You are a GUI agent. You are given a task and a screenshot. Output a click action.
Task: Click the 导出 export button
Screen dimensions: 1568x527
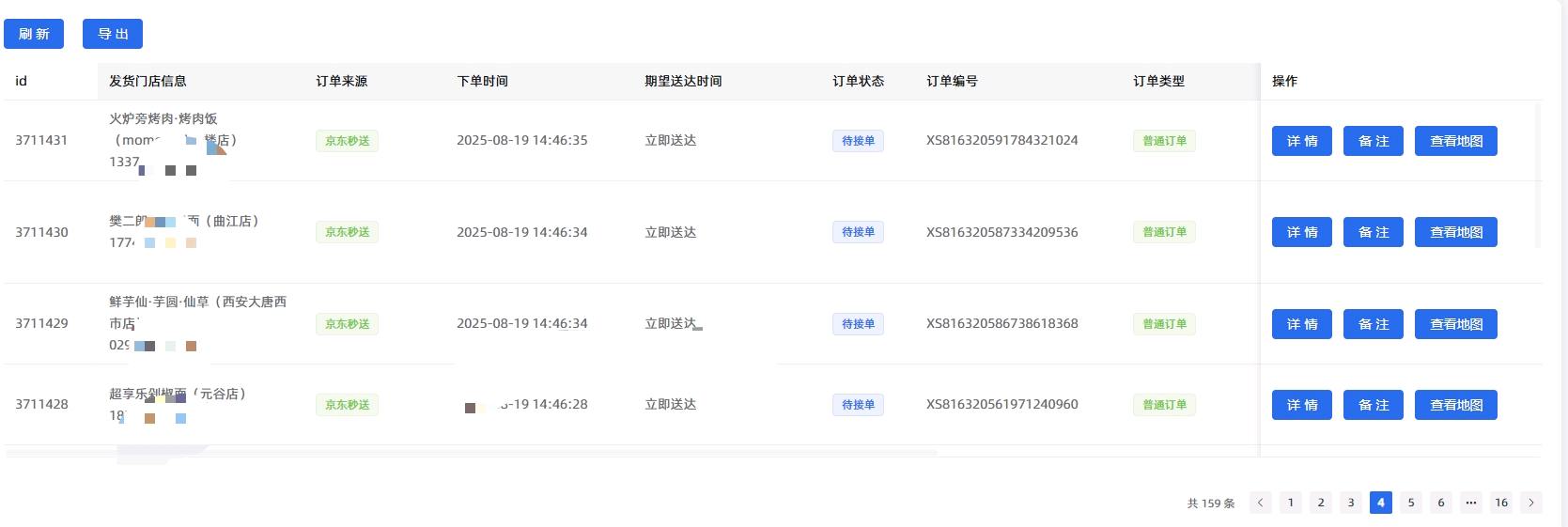point(113,34)
